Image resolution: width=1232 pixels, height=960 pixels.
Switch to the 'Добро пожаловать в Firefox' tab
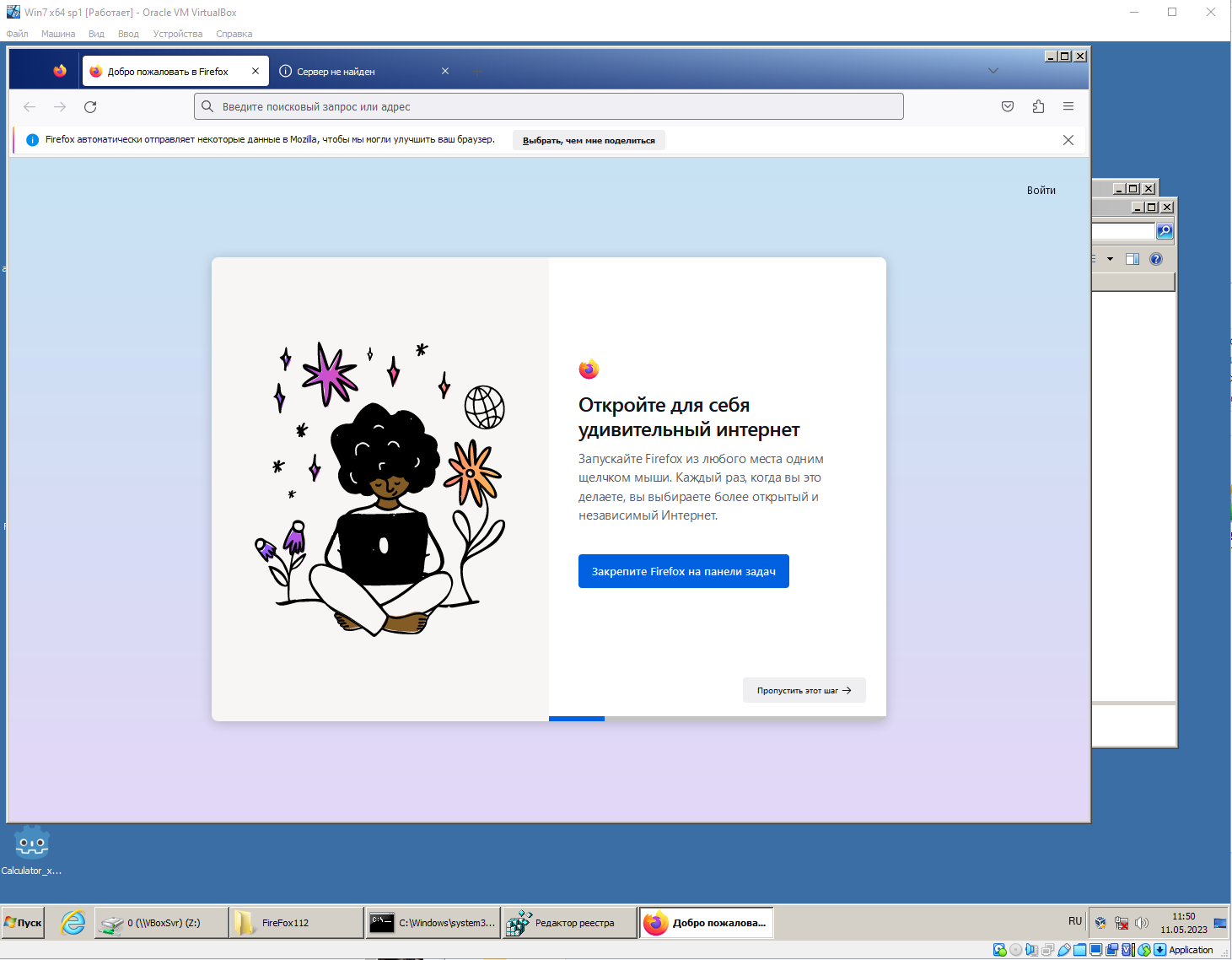tap(175, 71)
